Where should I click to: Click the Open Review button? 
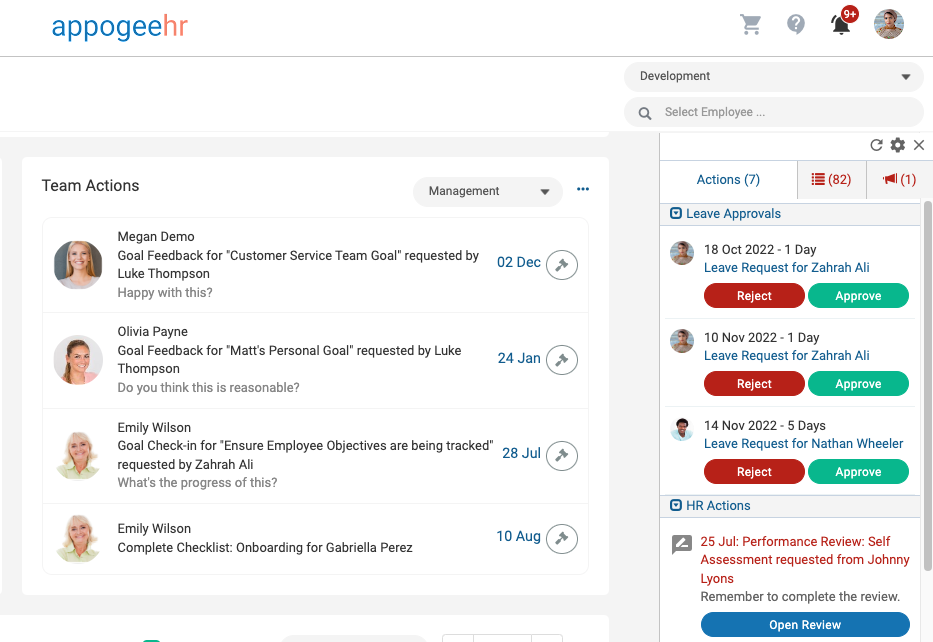click(805, 625)
